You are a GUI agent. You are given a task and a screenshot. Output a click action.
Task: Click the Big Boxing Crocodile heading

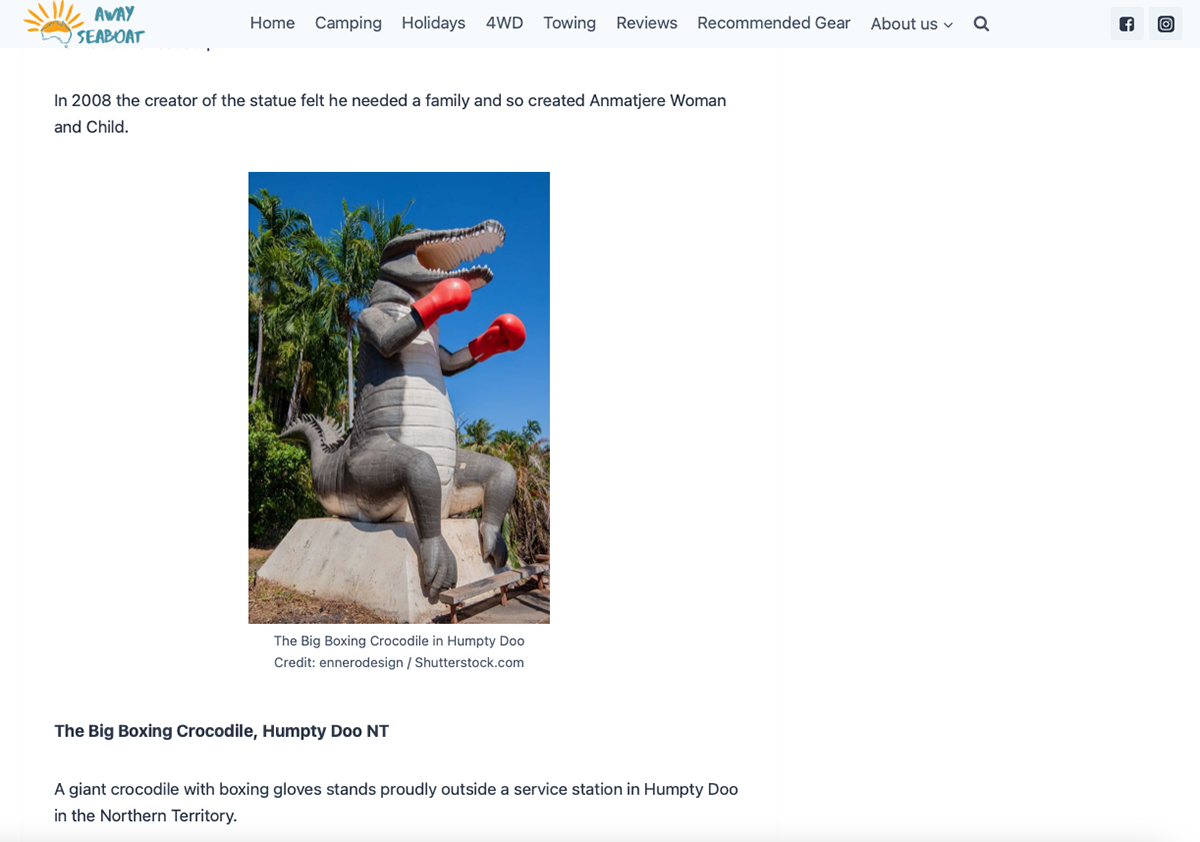point(221,731)
